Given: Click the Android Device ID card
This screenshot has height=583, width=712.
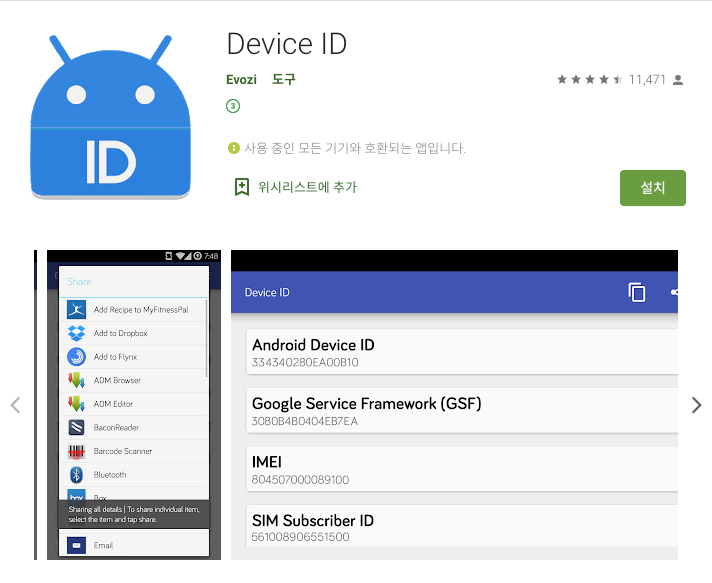Looking at the screenshot, I should point(462,352).
